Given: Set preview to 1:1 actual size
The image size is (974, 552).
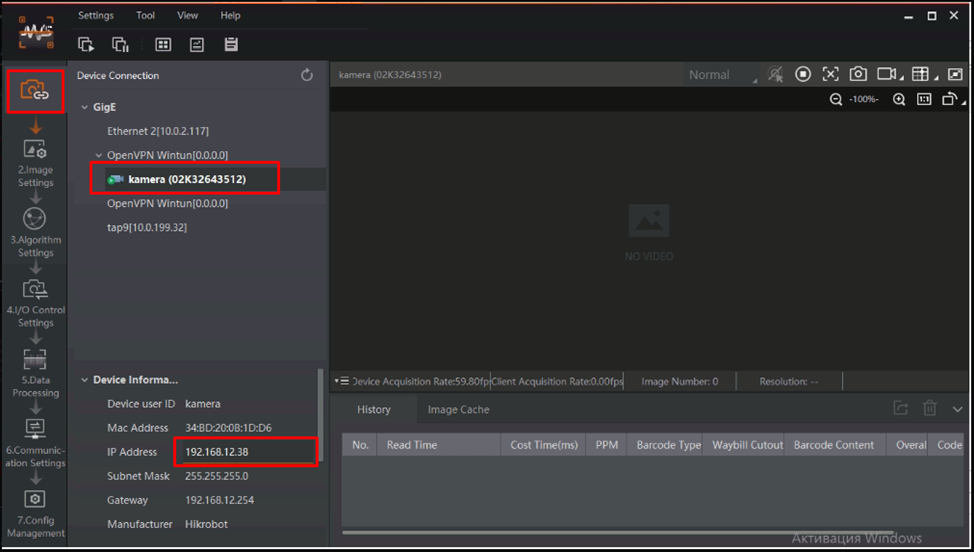Looking at the screenshot, I should coord(924,99).
